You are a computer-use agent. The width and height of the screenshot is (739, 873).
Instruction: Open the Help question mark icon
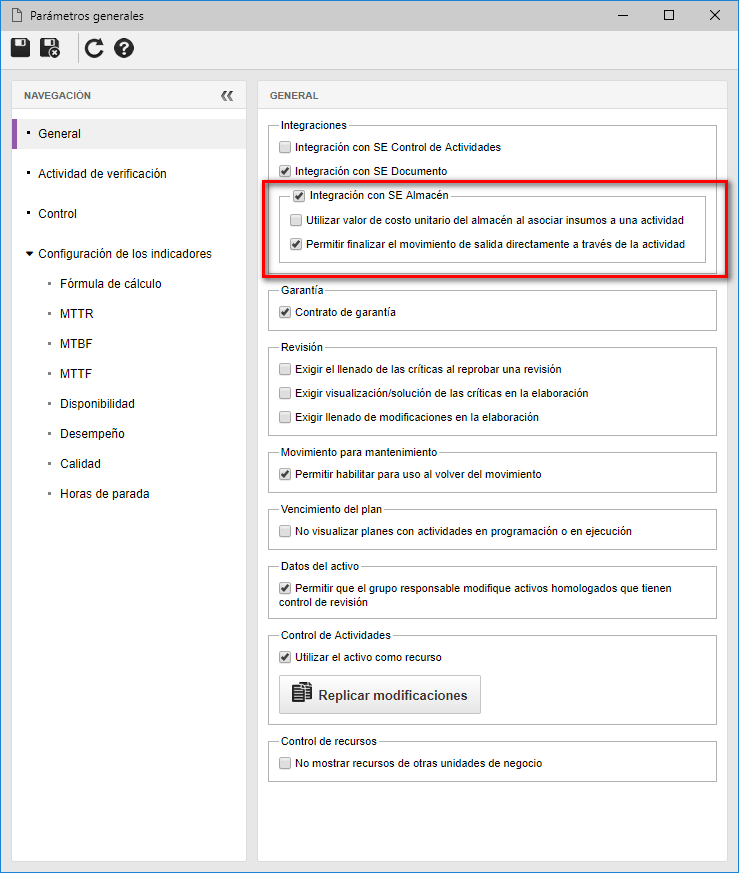pyautogui.click(x=124, y=48)
